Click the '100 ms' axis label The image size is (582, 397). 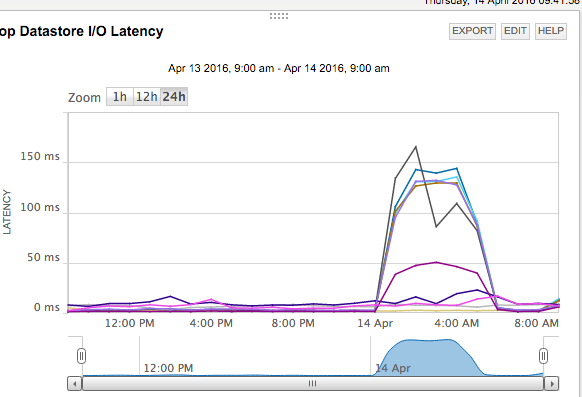click(40, 207)
